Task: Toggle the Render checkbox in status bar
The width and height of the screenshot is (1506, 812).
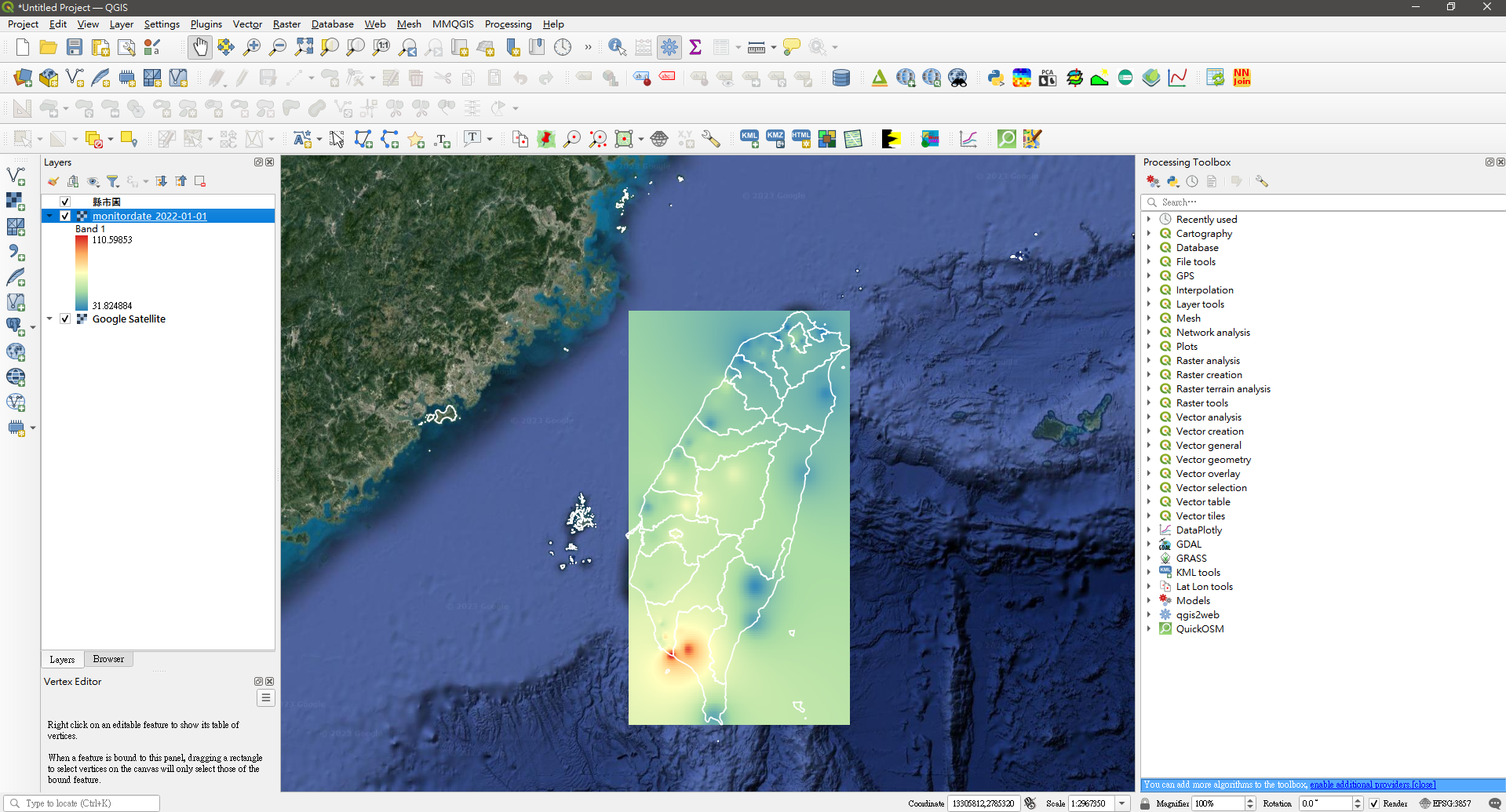Action: [x=1374, y=803]
